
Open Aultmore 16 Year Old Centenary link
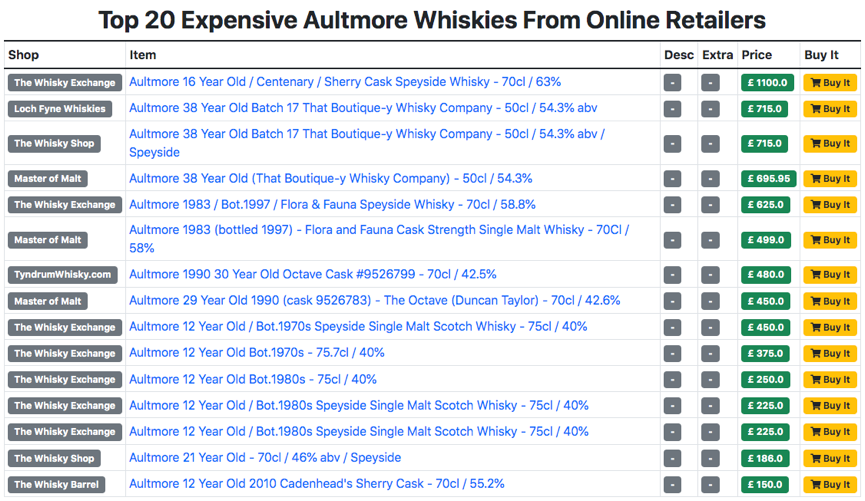pyautogui.click(x=344, y=82)
